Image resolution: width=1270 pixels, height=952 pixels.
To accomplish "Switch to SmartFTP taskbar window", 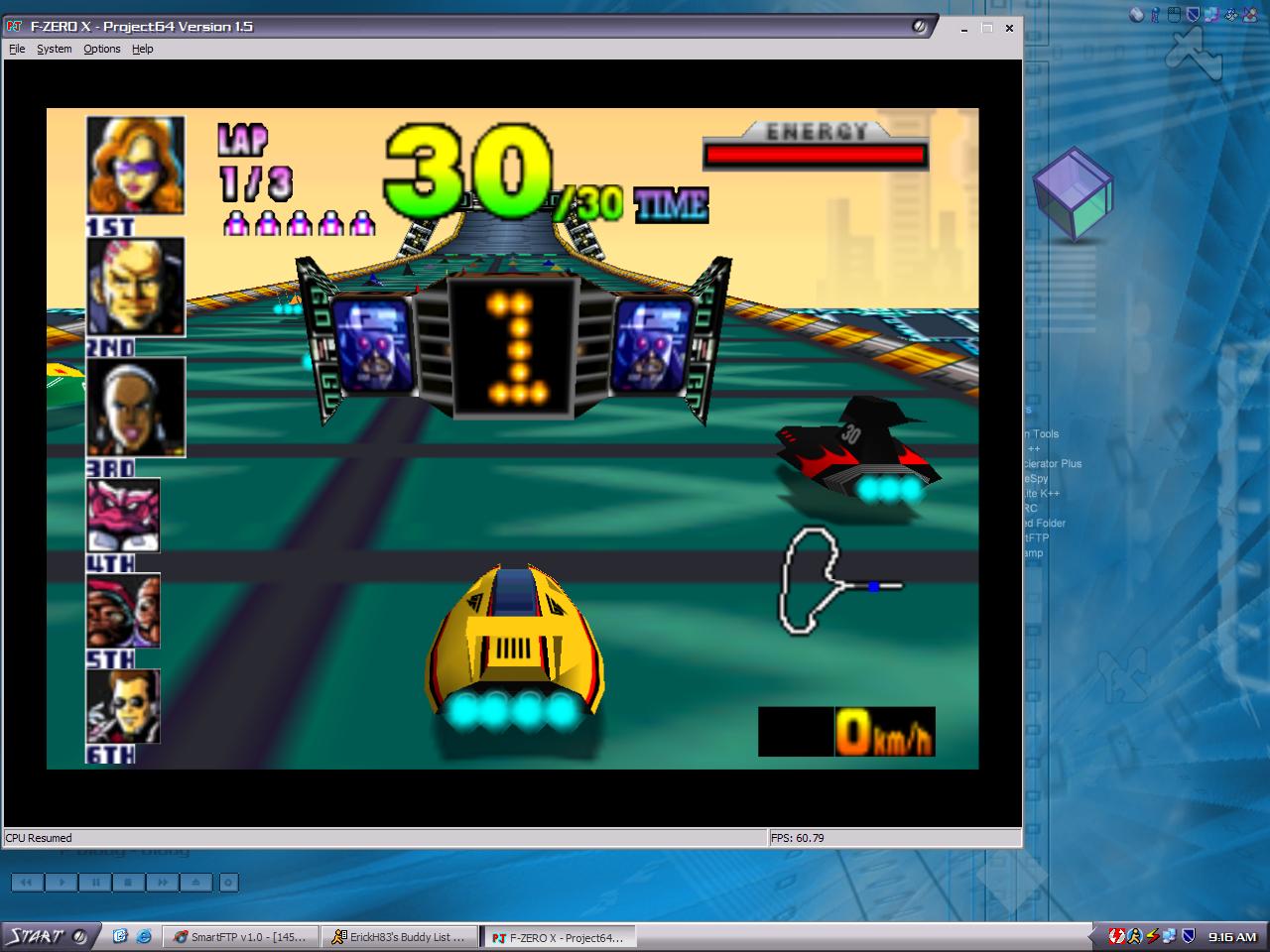I will click(241, 937).
